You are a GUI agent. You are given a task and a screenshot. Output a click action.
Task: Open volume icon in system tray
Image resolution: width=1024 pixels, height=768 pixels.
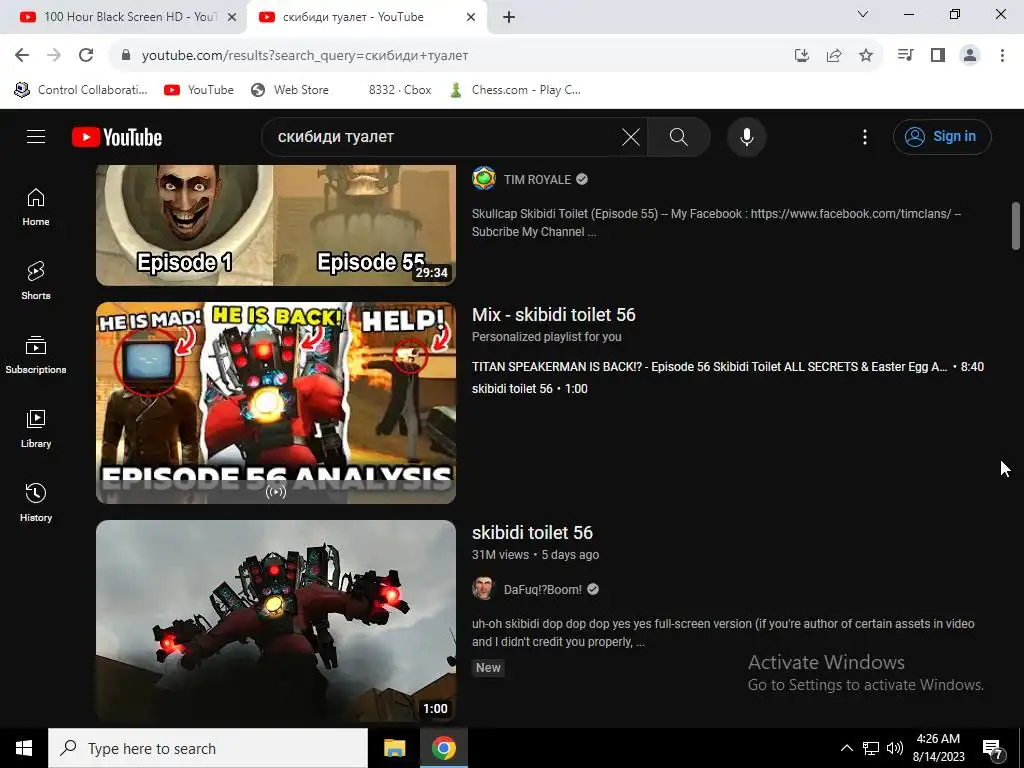pos(895,748)
